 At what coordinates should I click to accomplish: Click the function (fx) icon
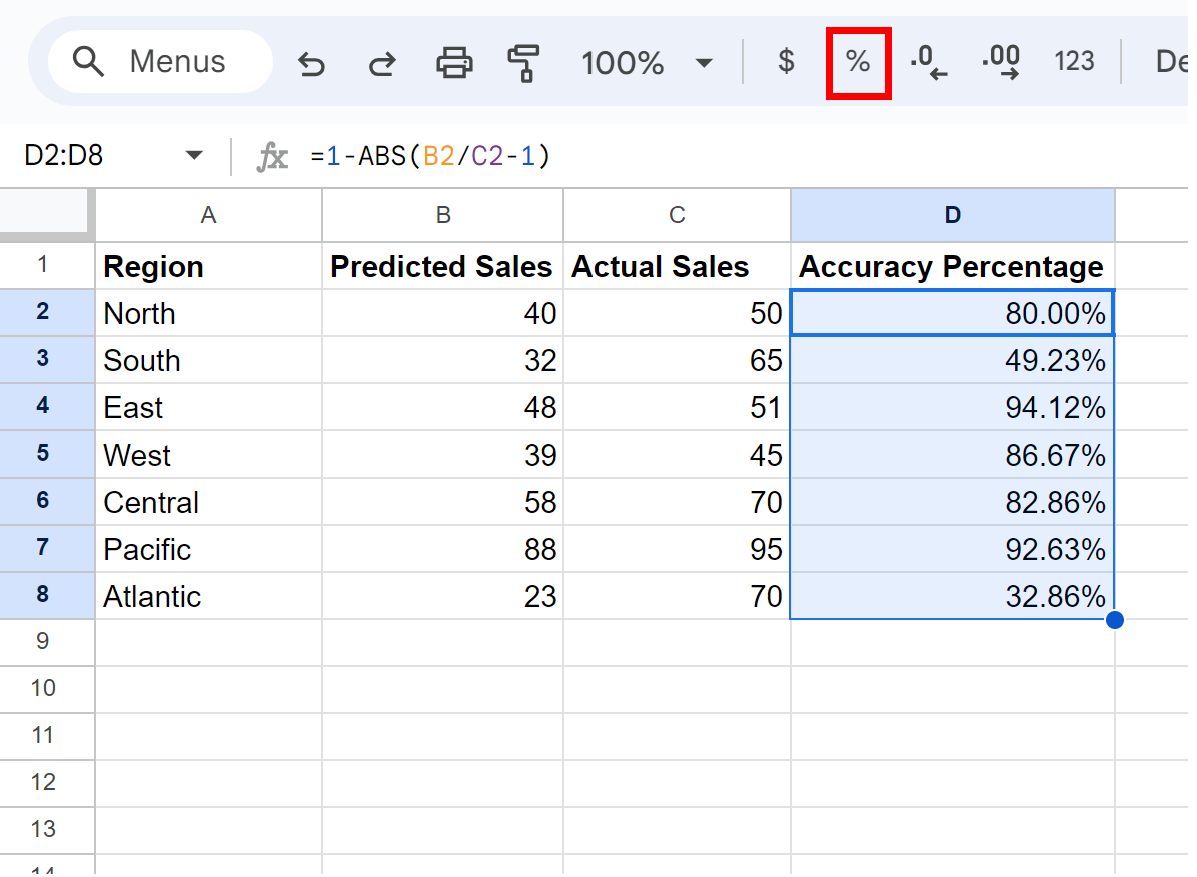click(x=270, y=155)
